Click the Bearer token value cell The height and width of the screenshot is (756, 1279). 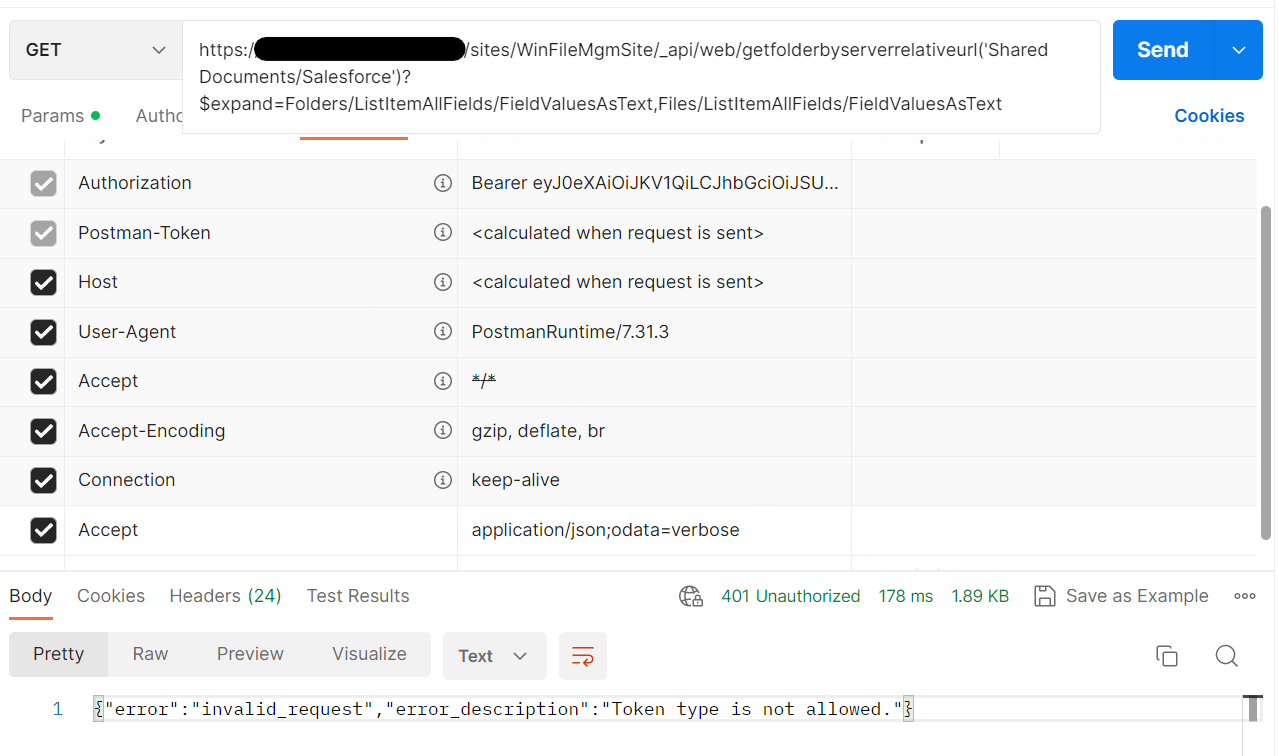655,183
